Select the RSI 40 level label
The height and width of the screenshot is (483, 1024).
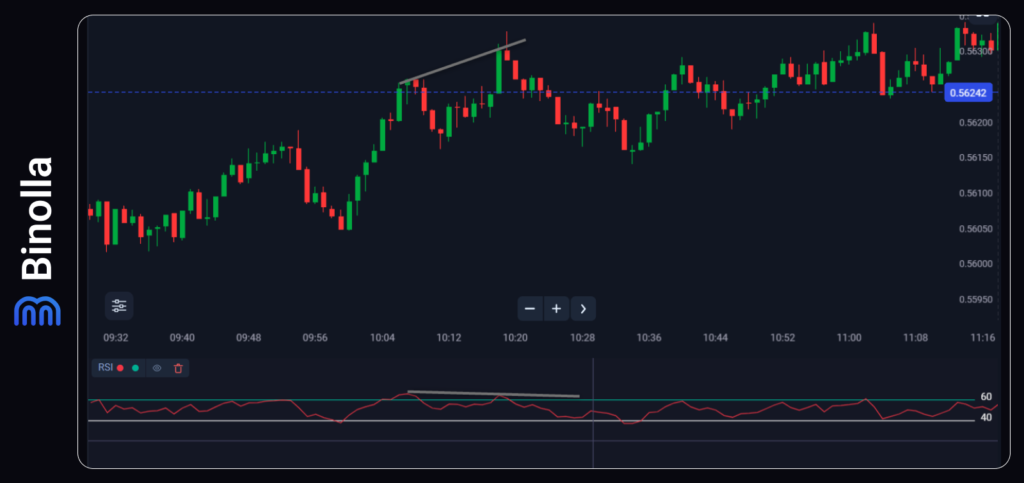coord(986,418)
